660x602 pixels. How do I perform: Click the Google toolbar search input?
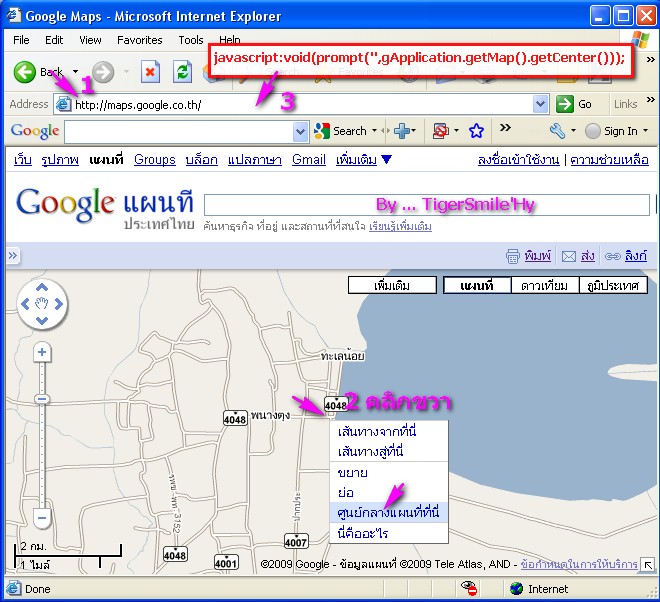click(179, 131)
